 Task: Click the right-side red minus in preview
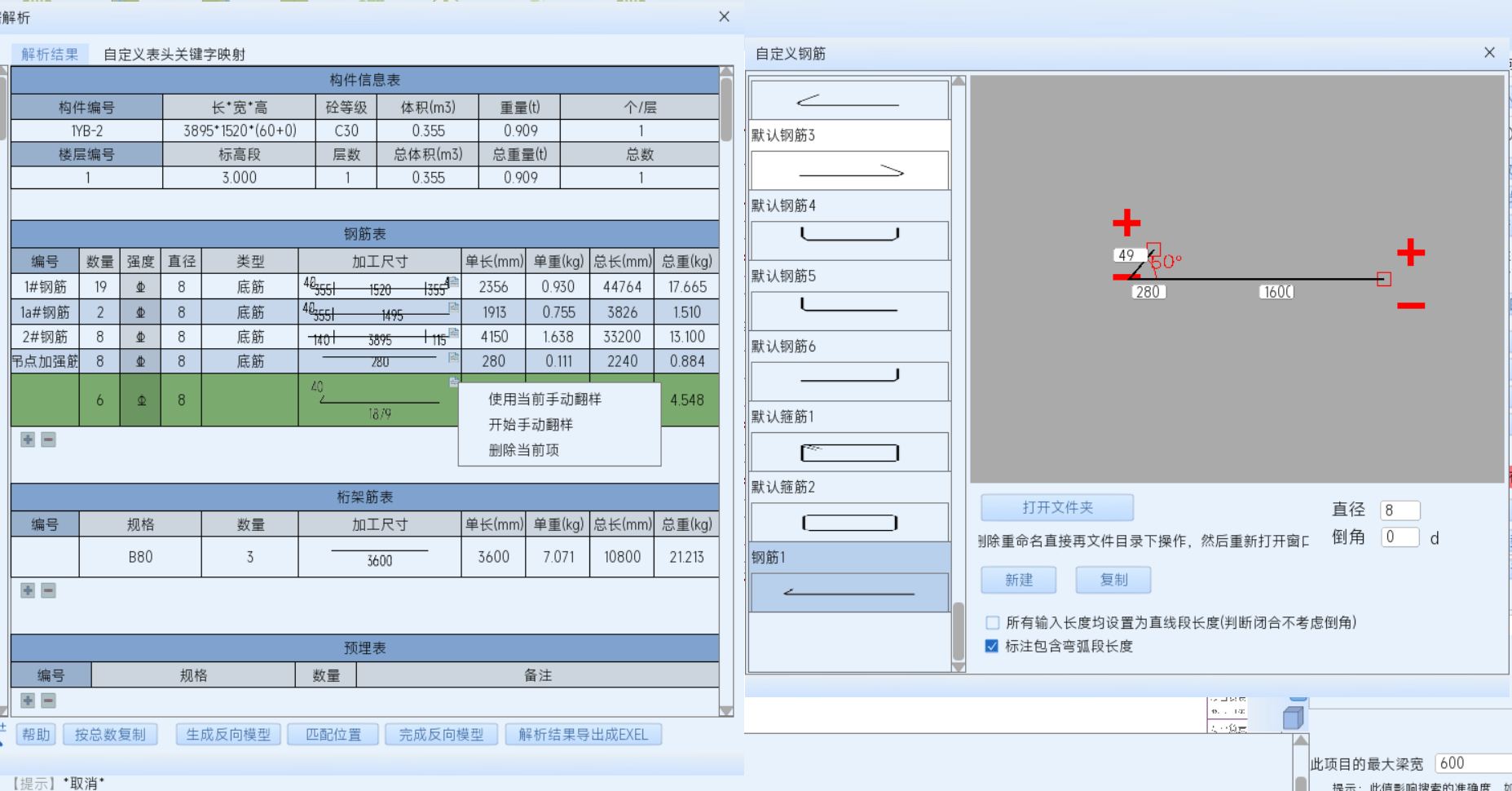click(1410, 306)
